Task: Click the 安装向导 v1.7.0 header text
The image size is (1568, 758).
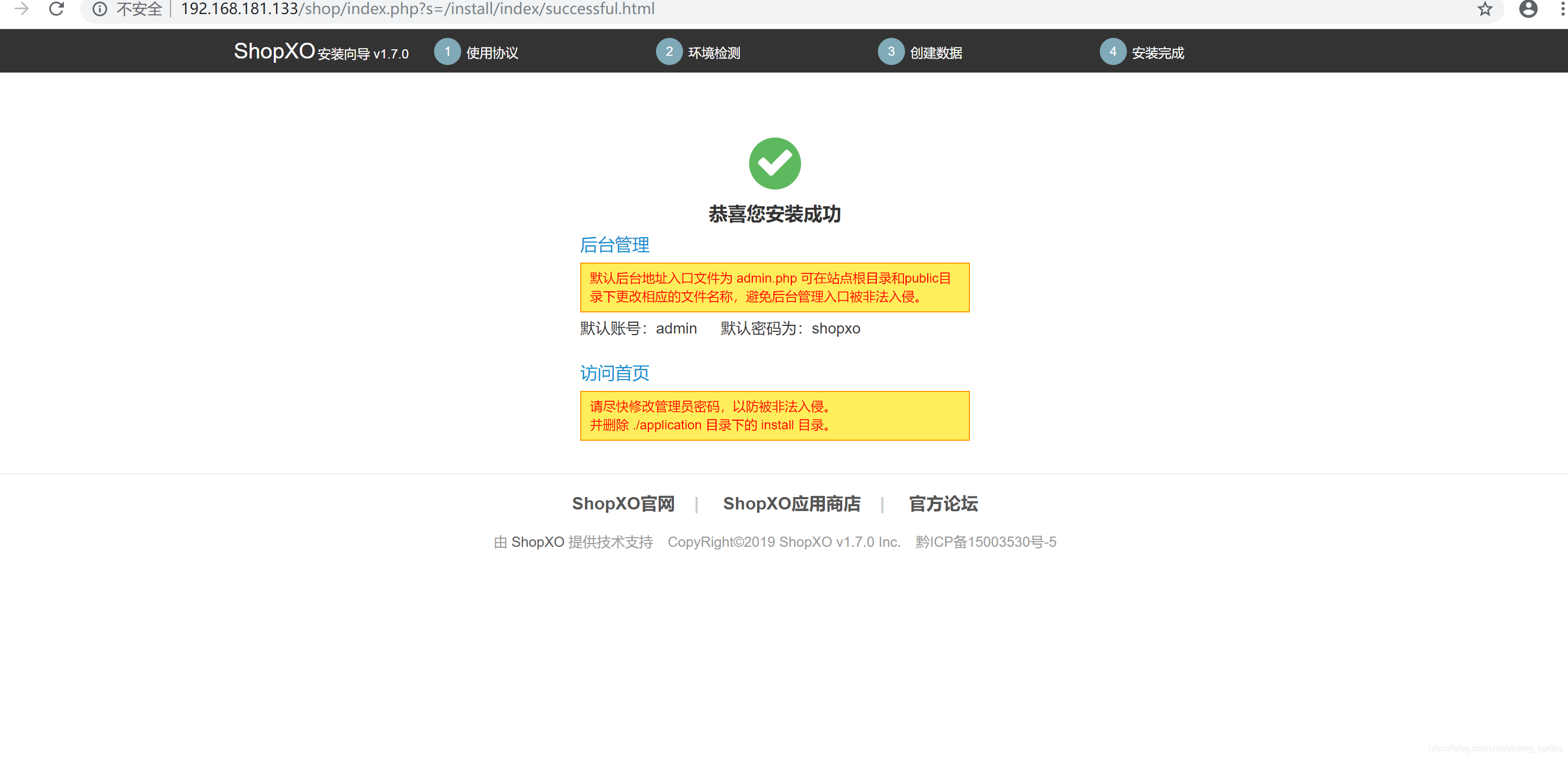Action: [x=363, y=54]
